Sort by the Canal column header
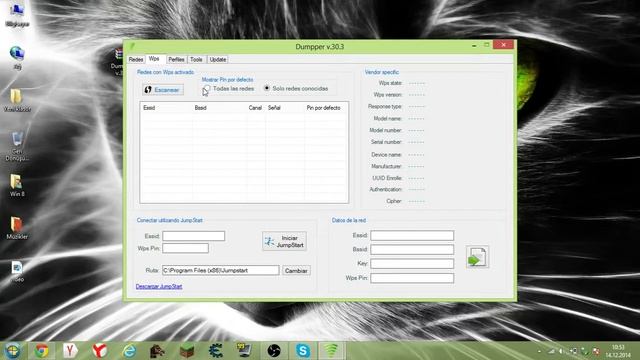 (256, 108)
